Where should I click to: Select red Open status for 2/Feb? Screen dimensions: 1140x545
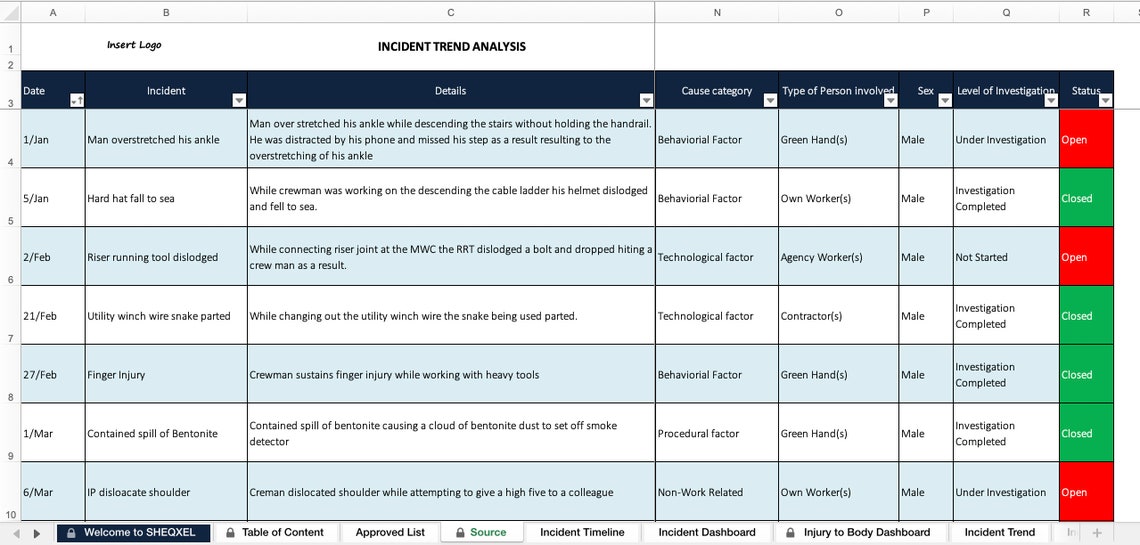pos(1086,257)
